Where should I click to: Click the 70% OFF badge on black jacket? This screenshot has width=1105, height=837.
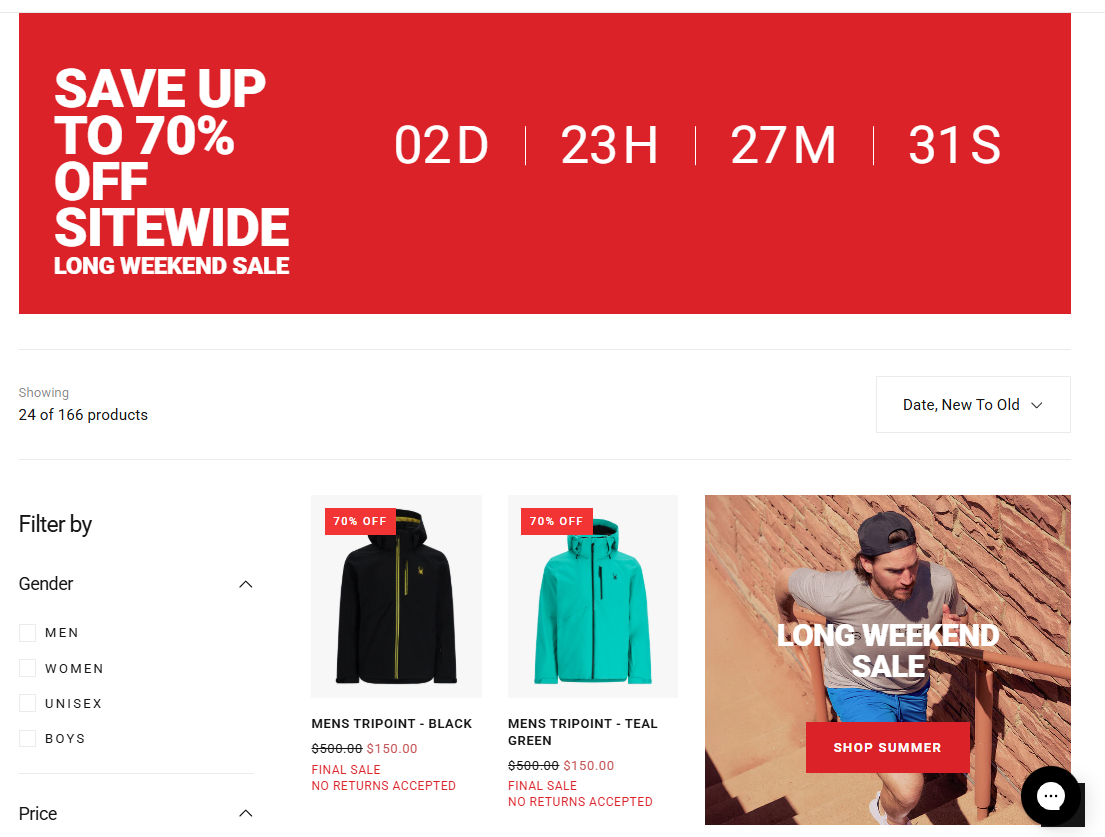coord(360,521)
